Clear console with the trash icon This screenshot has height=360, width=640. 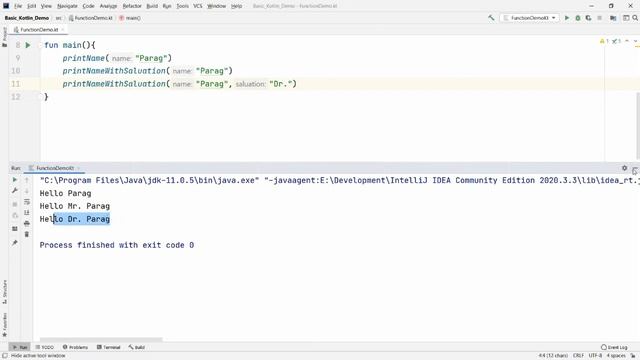(27, 234)
